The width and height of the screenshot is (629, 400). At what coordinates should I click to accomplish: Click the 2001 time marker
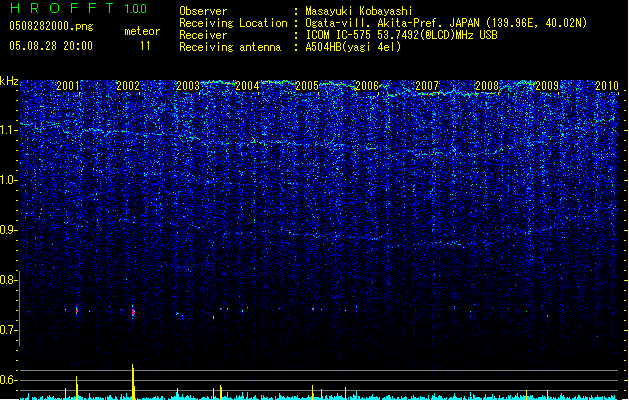(x=68, y=86)
